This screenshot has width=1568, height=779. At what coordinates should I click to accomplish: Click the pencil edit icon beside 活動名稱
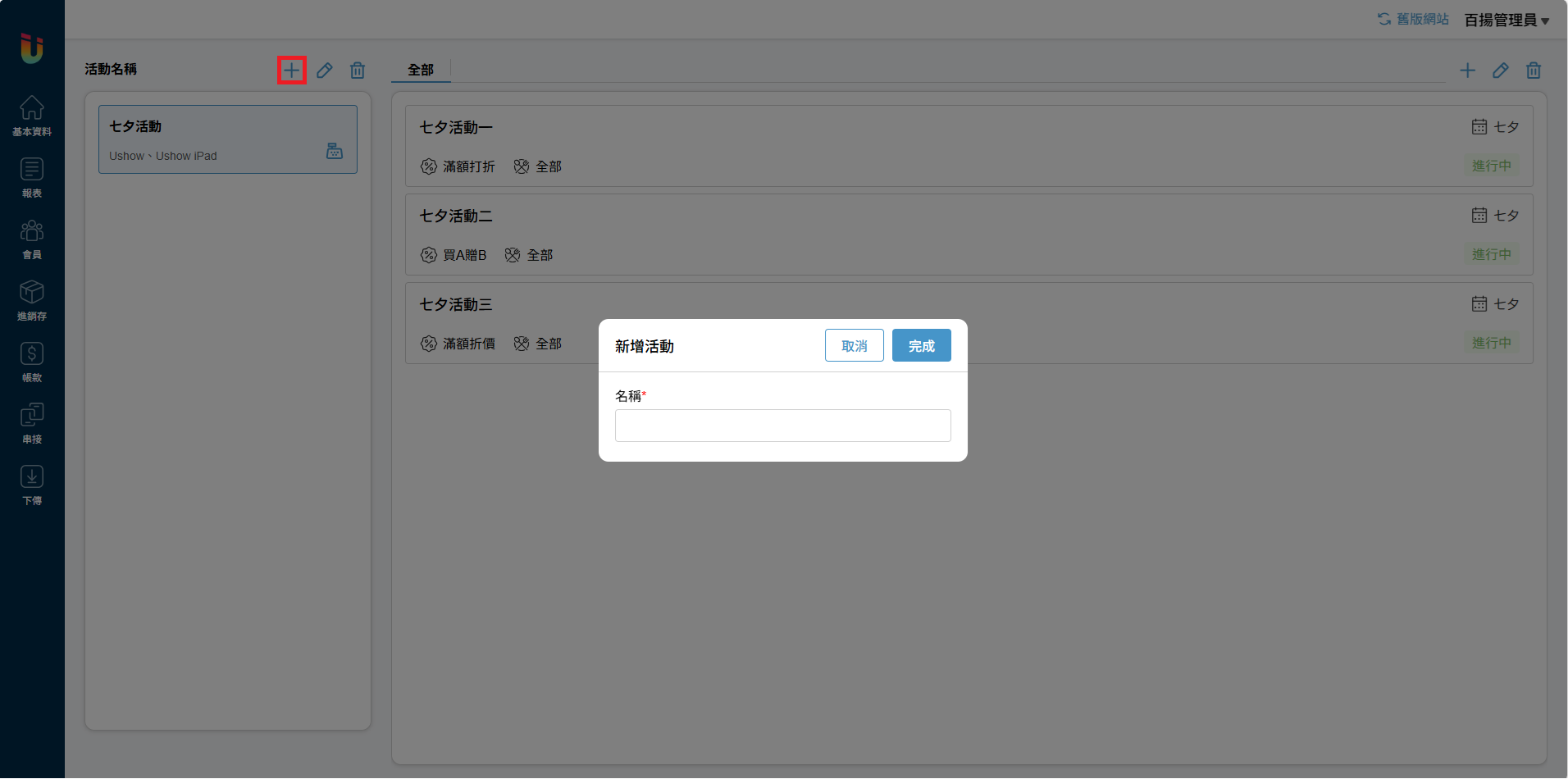click(325, 71)
